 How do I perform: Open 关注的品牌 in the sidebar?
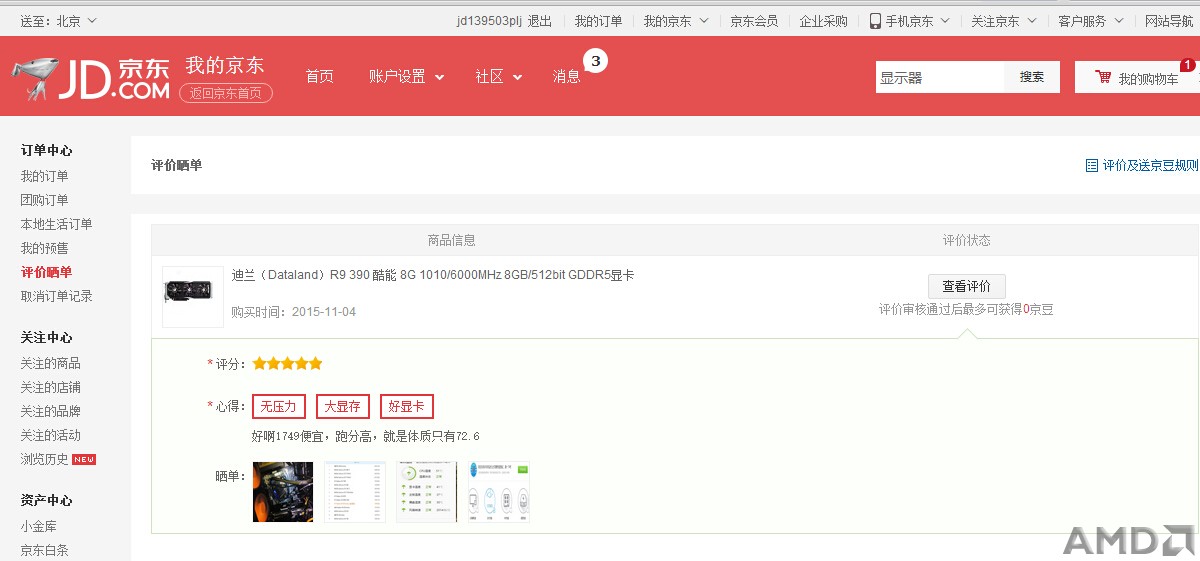point(51,411)
